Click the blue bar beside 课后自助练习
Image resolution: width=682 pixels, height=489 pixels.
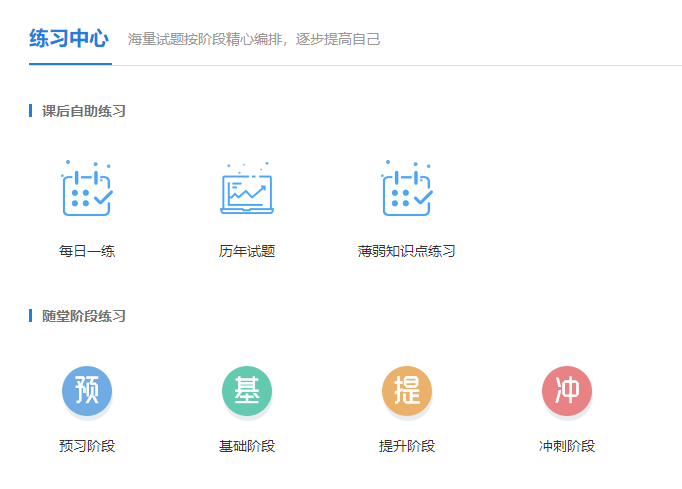[31, 111]
